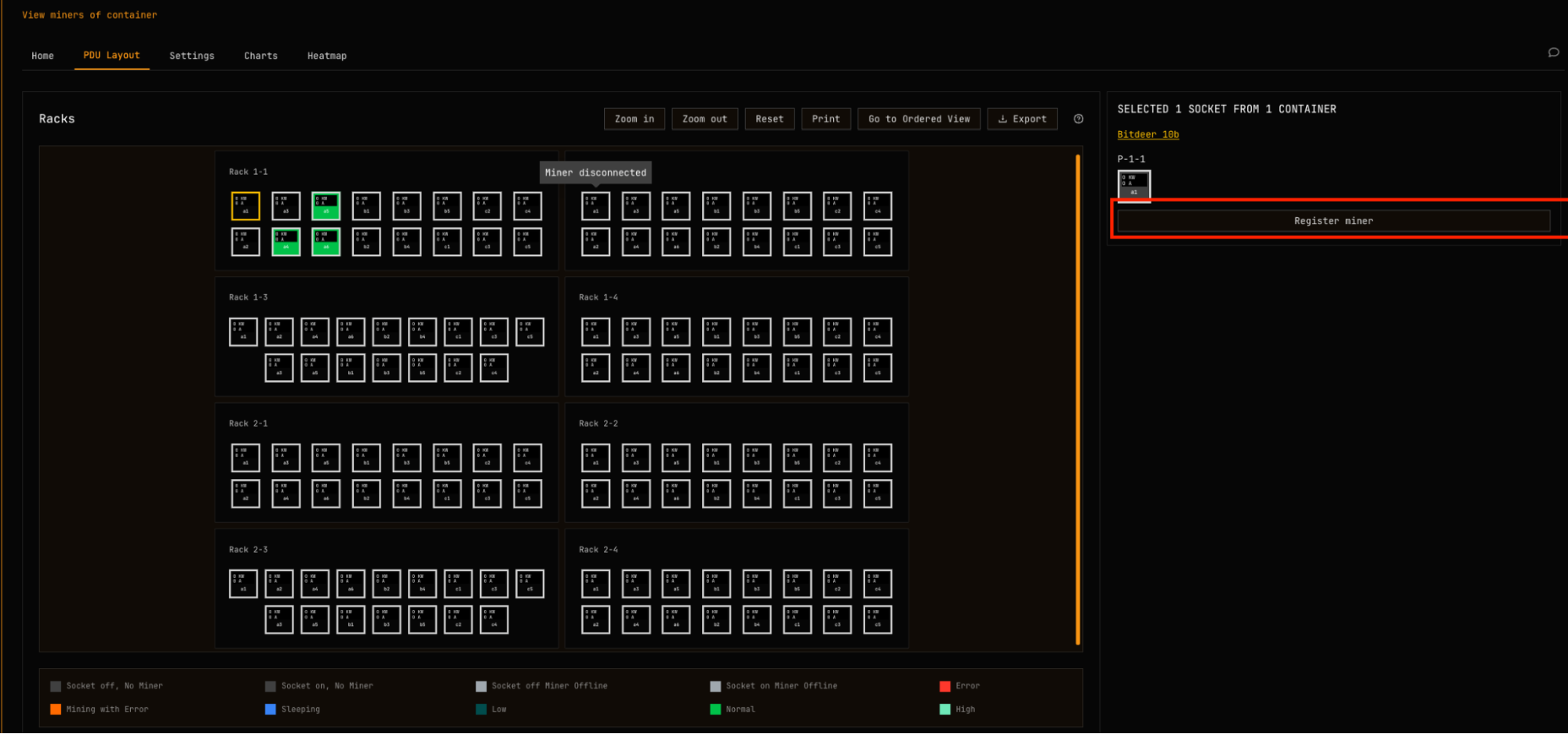This screenshot has height=734, width=1568.
Task: Export the rack layout
Action: (x=1022, y=119)
